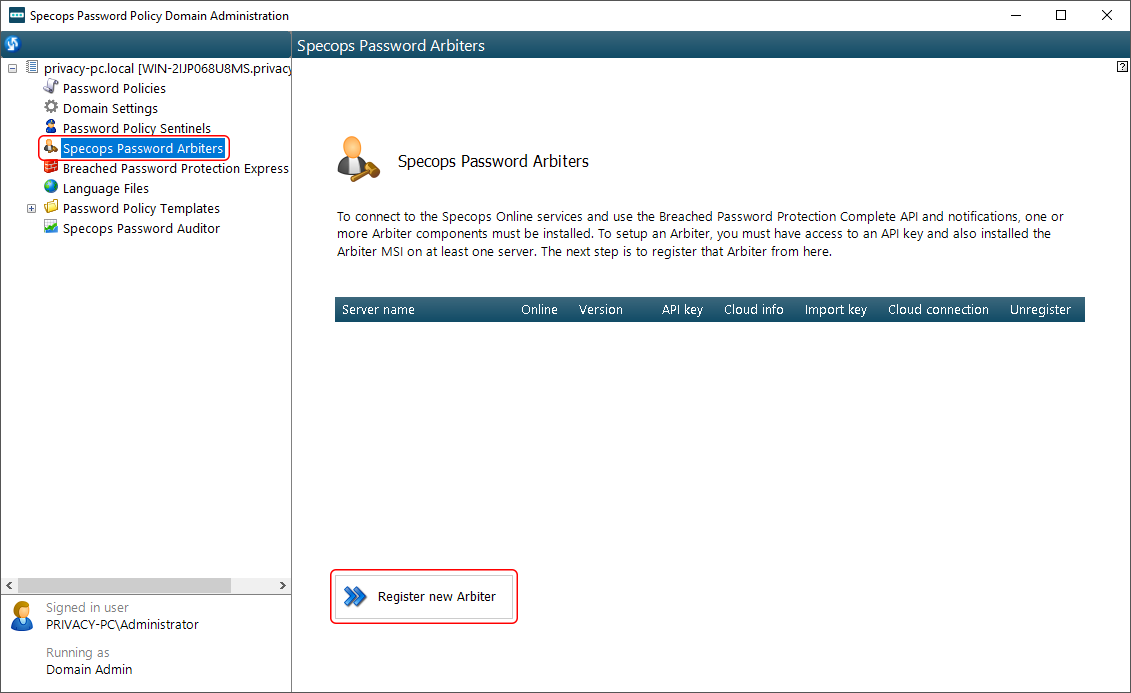Open Specops Password Auditor
The image size is (1131, 693).
(x=141, y=229)
